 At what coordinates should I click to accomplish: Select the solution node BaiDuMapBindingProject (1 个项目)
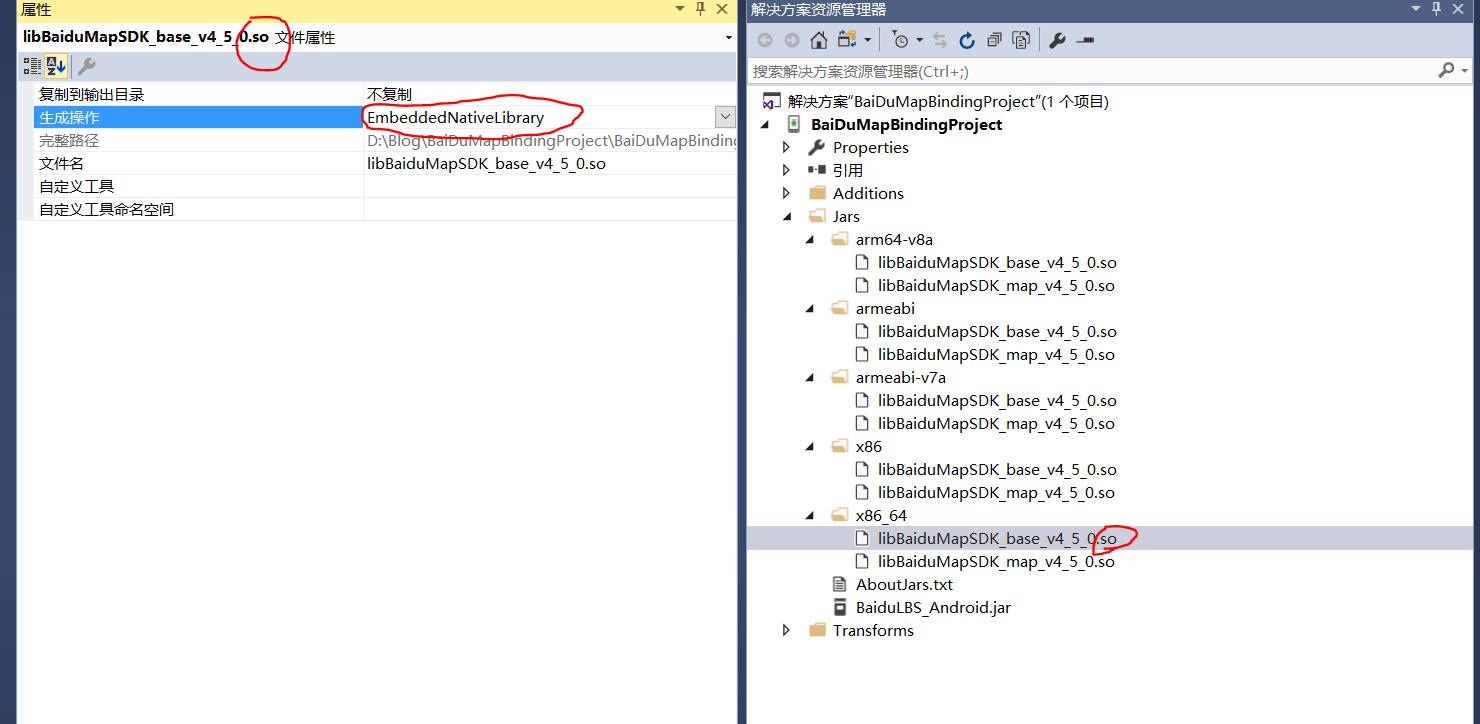point(948,101)
